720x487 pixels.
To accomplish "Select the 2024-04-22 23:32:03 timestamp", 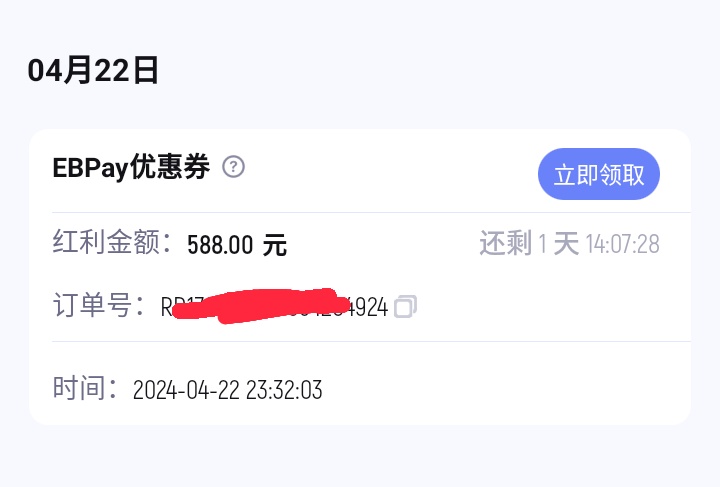I will [227, 390].
